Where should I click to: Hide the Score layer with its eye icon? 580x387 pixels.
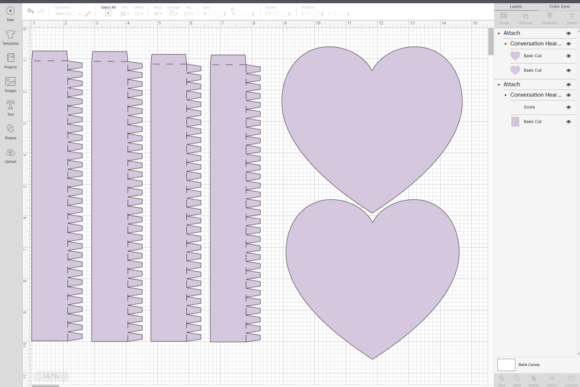pos(569,107)
